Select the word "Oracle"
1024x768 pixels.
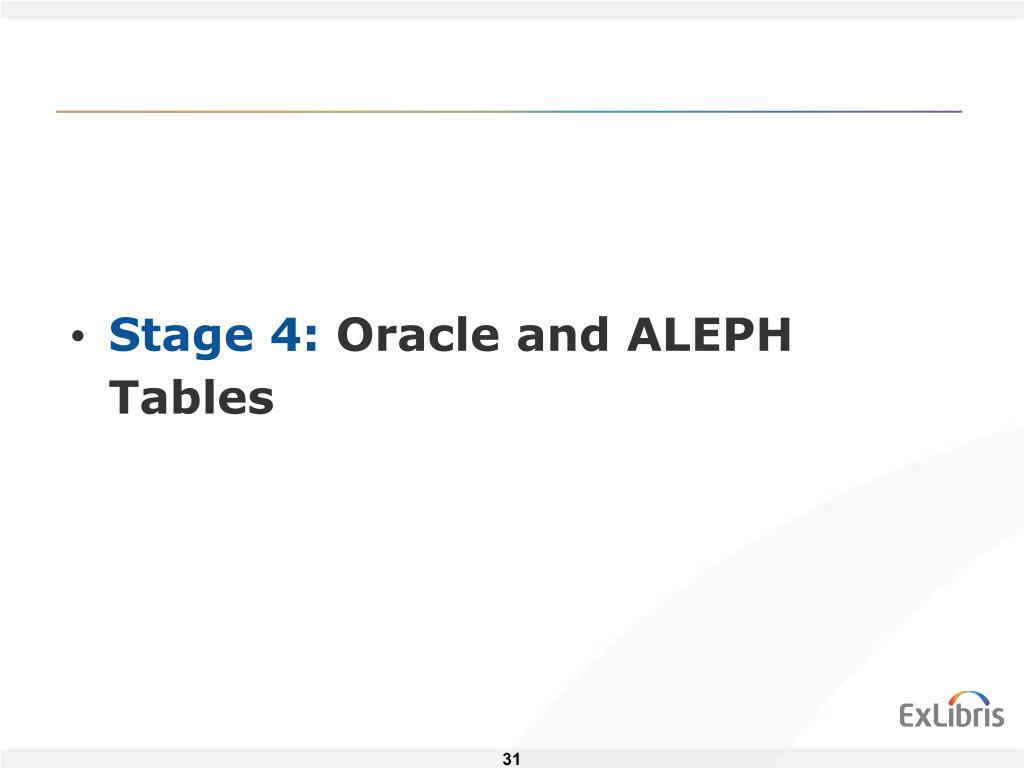click(x=418, y=334)
